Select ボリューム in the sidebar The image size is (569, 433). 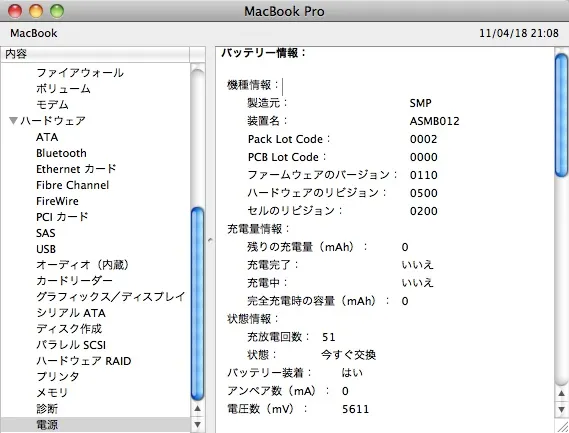63,89
